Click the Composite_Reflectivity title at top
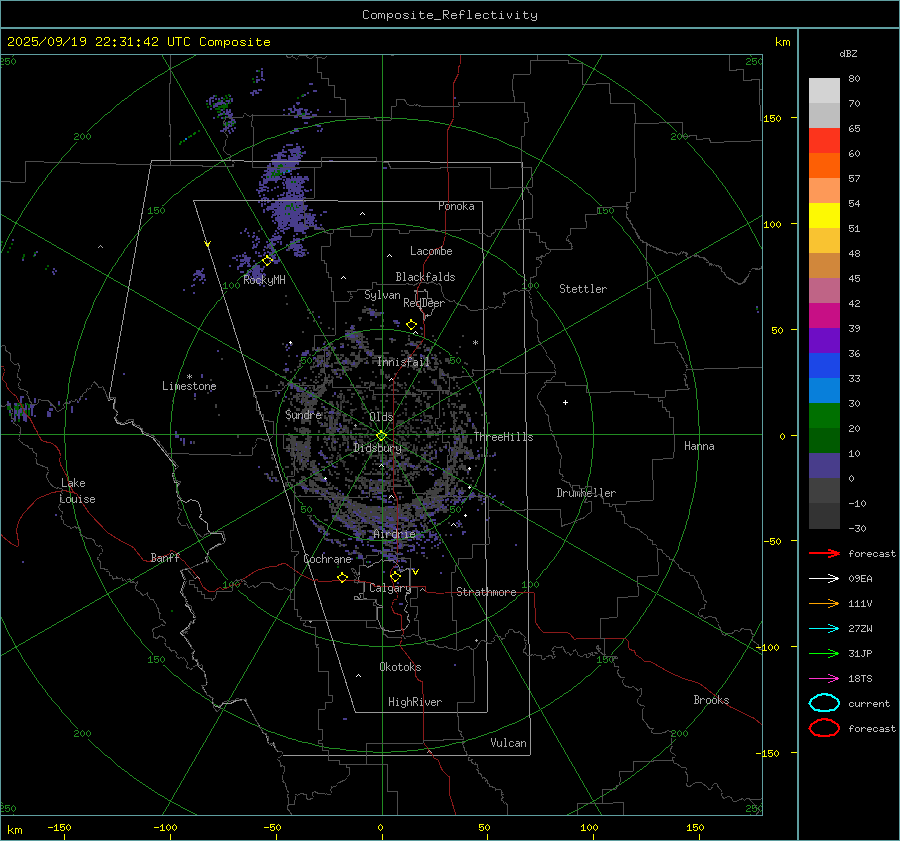The height and width of the screenshot is (841, 900). tap(449, 15)
